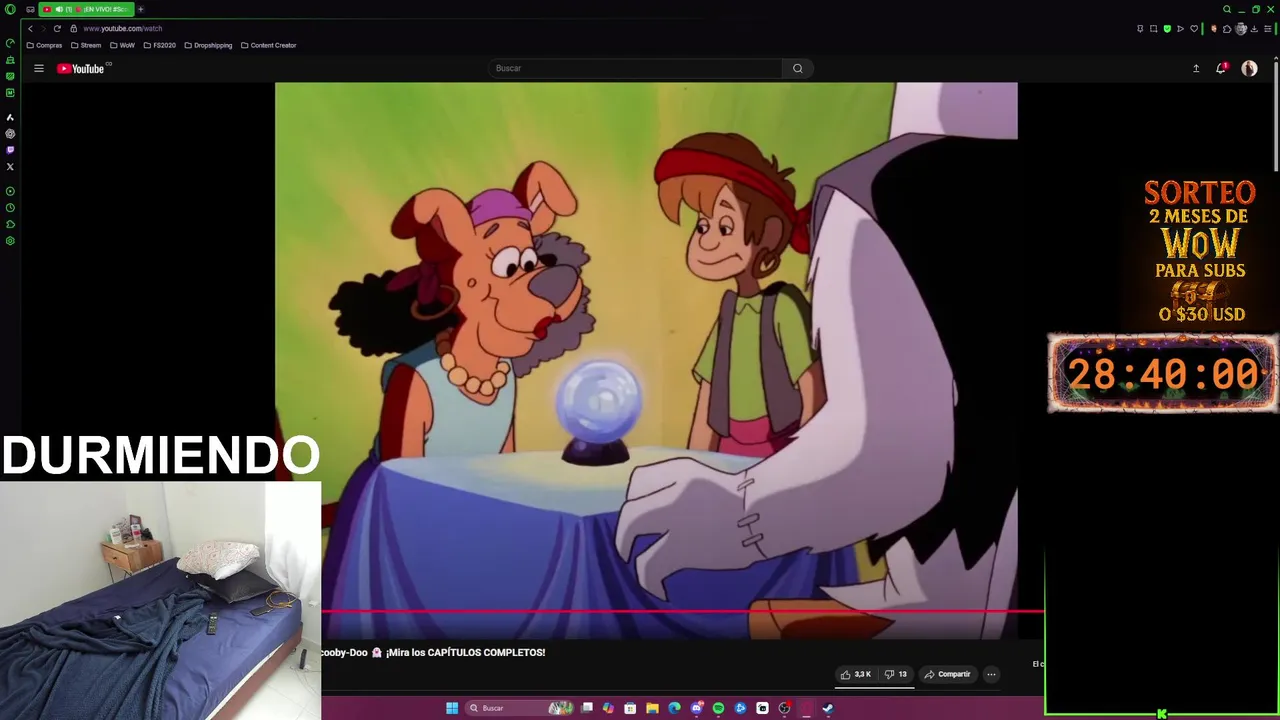Open GX Control speedometer in sidebar

(x=10, y=43)
